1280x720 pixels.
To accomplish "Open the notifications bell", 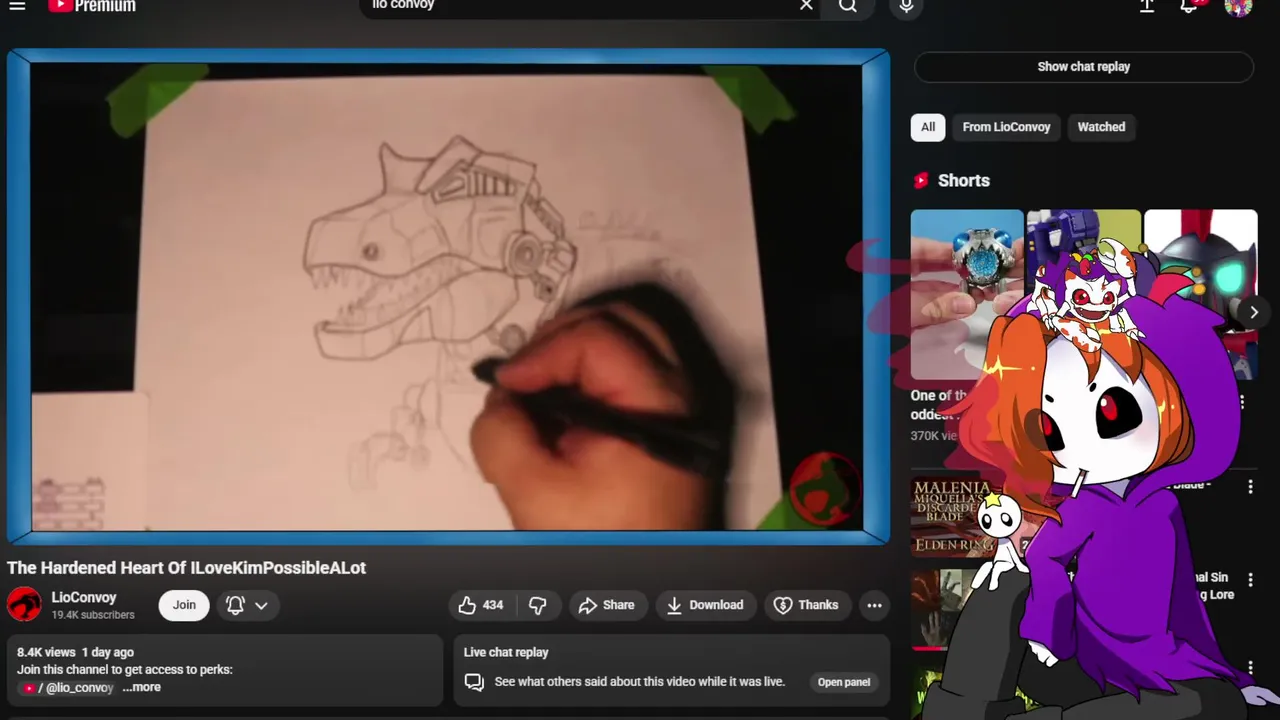I will tap(1189, 6).
